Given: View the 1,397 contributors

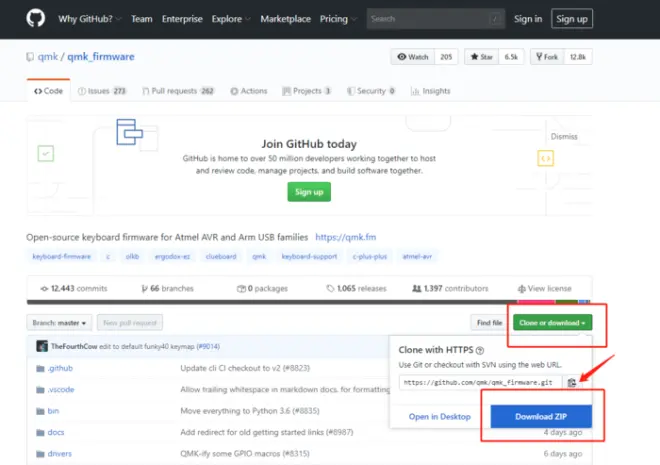Looking at the screenshot, I should [x=450, y=289].
